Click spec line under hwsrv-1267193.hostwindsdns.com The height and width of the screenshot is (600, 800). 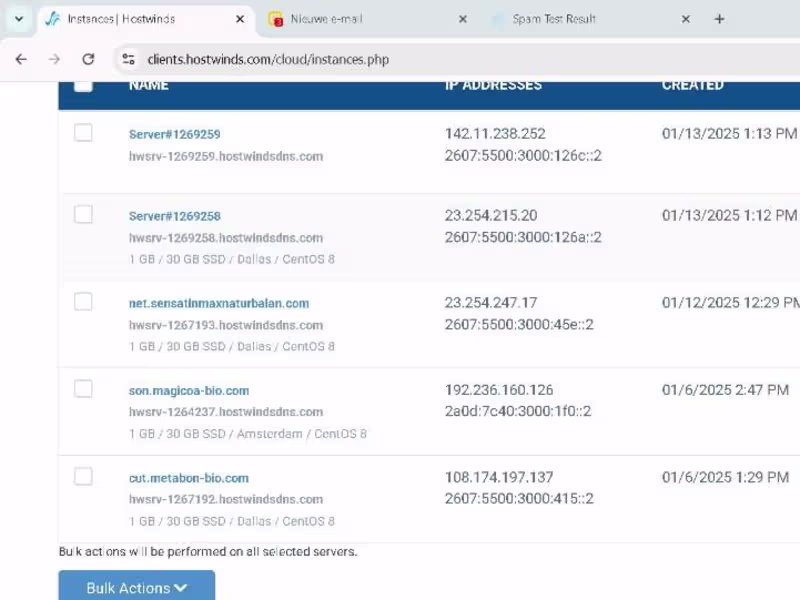click(x=232, y=346)
